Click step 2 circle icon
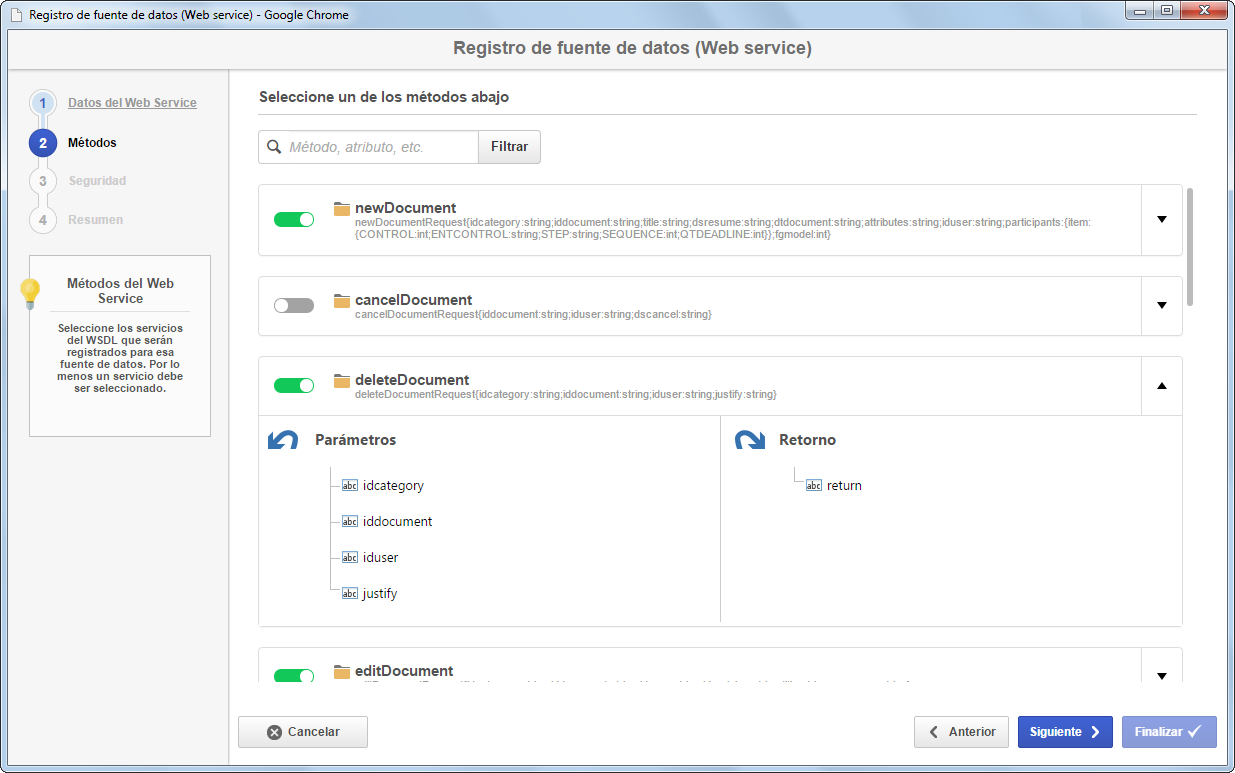 coord(43,143)
